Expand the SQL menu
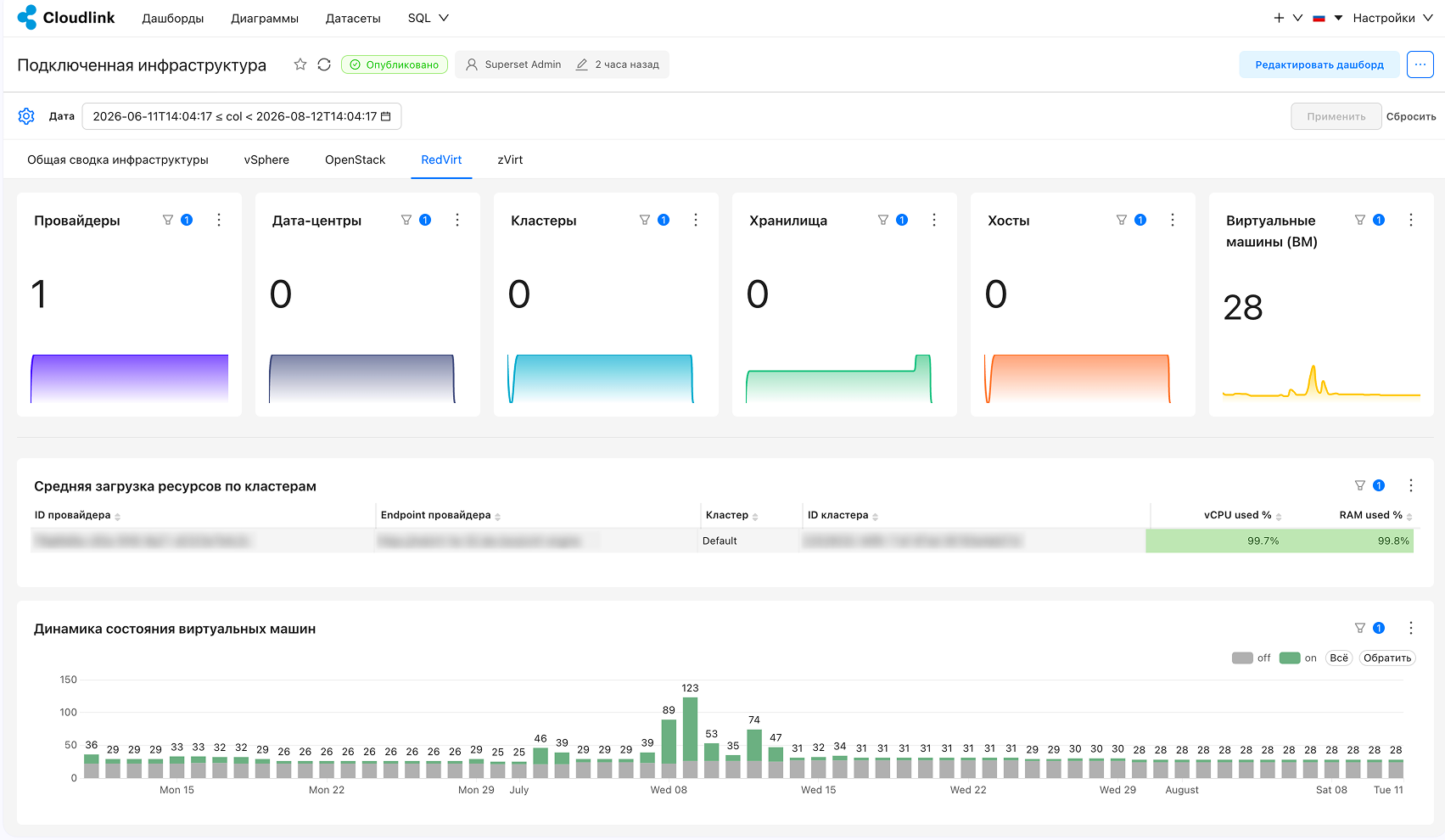 pyautogui.click(x=428, y=18)
